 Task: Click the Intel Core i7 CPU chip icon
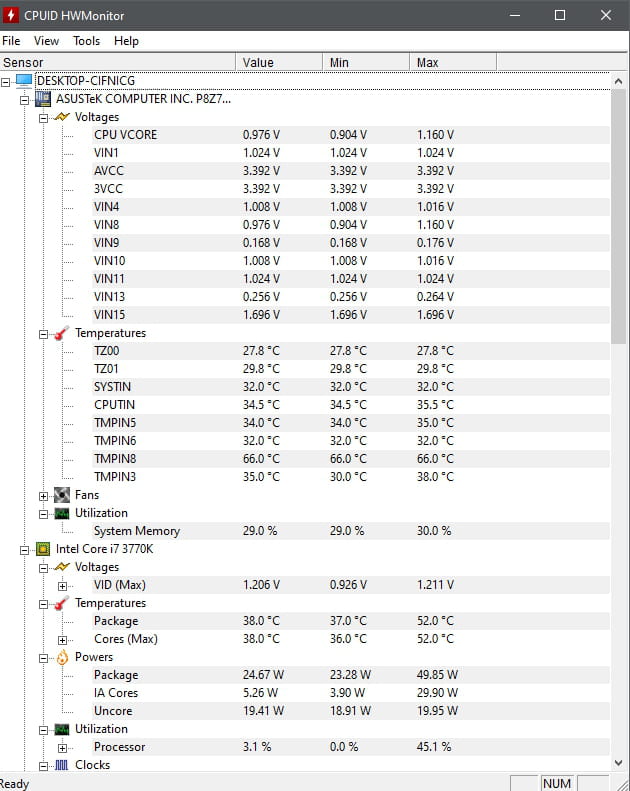[x=43, y=549]
